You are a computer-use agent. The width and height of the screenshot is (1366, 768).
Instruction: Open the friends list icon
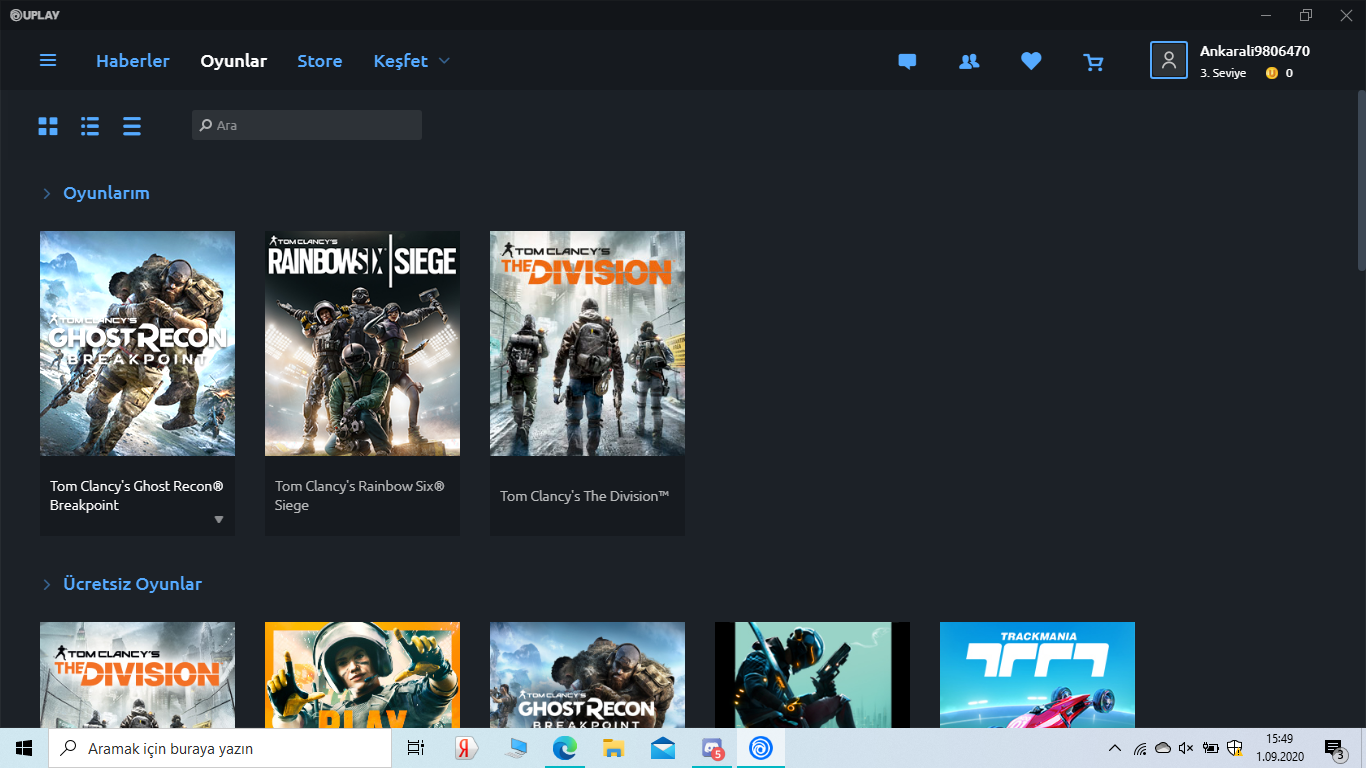tap(969, 61)
